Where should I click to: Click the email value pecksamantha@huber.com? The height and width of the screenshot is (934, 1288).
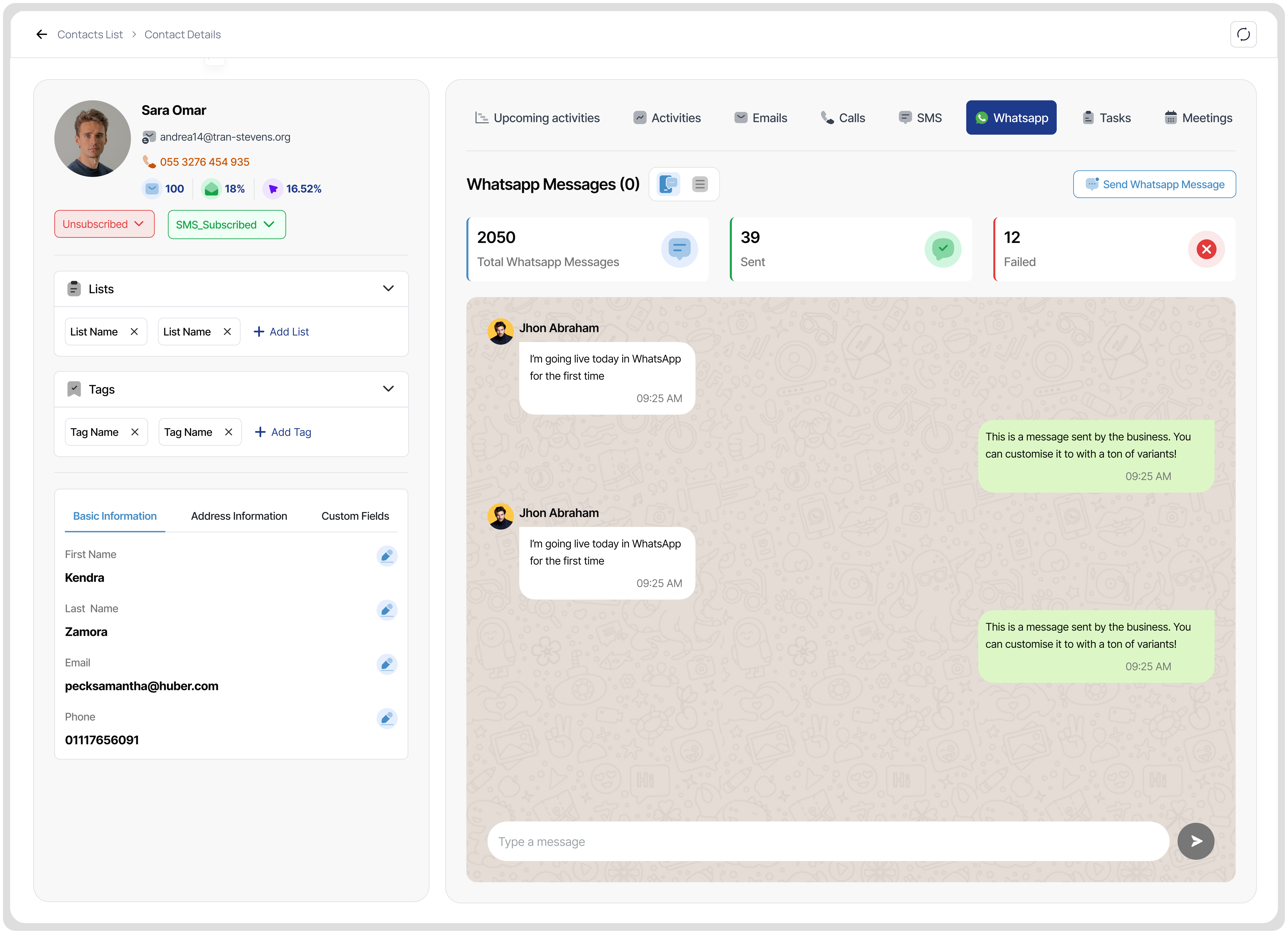(x=141, y=686)
